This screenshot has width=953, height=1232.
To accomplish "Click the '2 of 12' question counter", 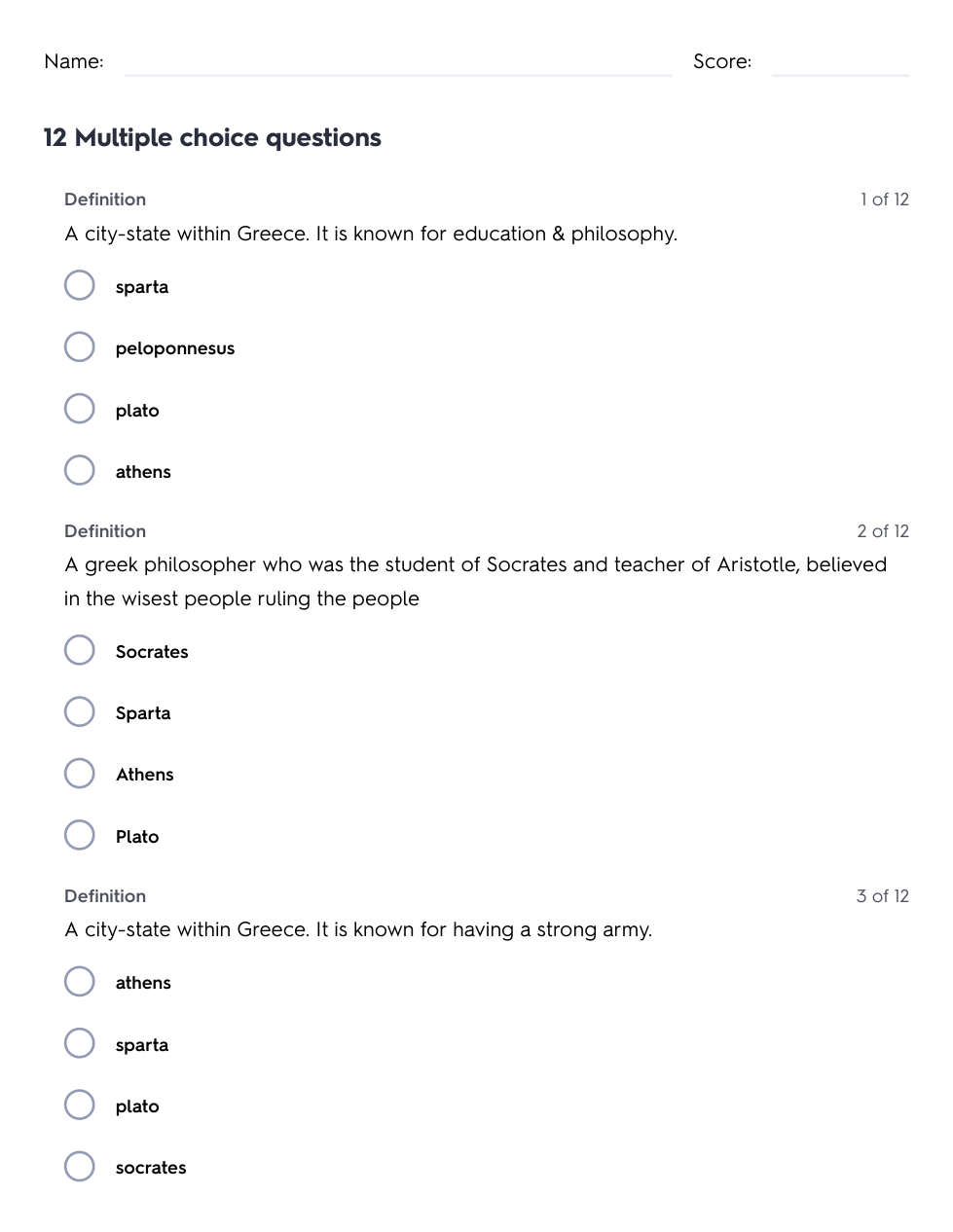I will [x=882, y=531].
